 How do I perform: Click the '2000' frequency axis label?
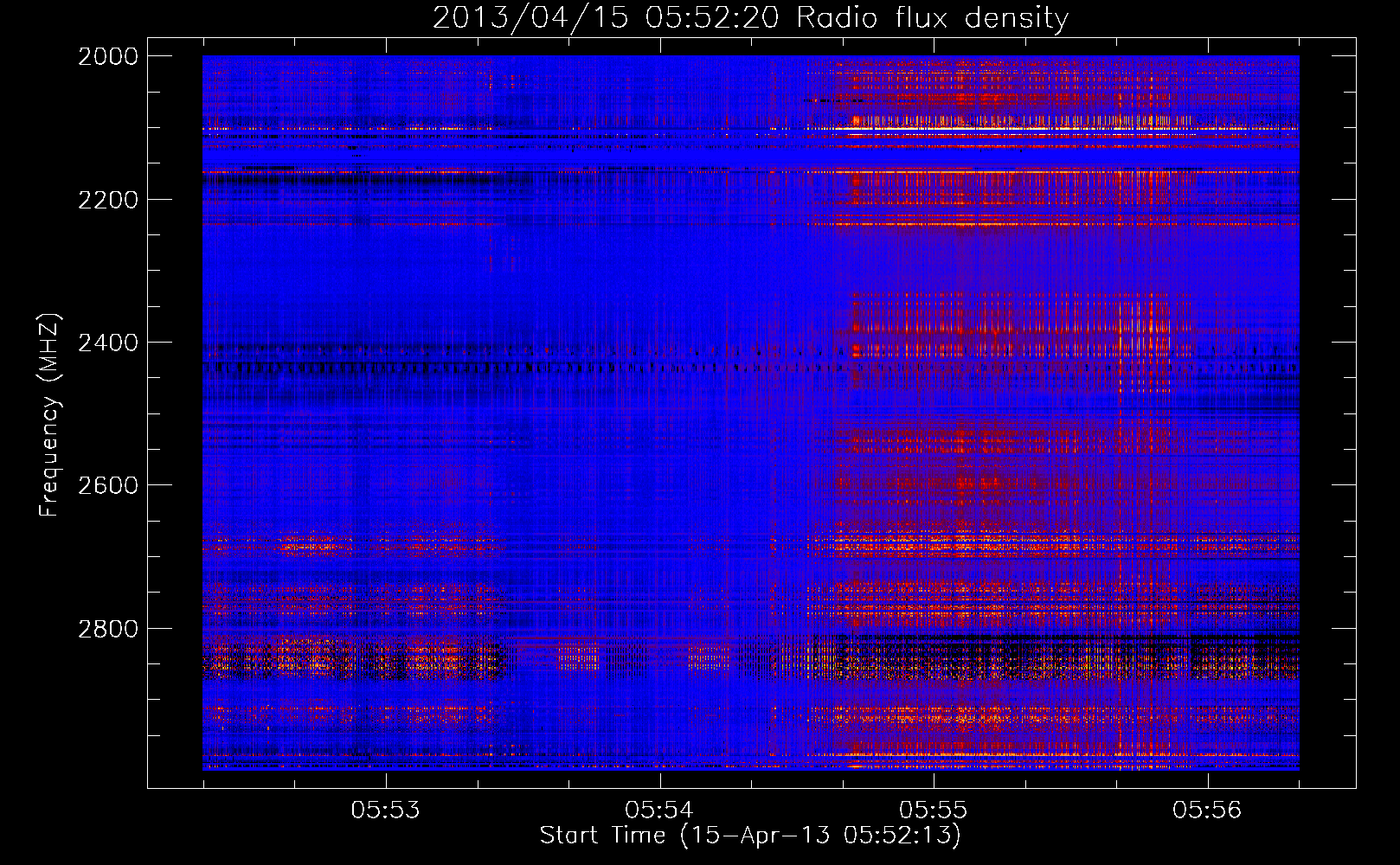(x=108, y=56)
